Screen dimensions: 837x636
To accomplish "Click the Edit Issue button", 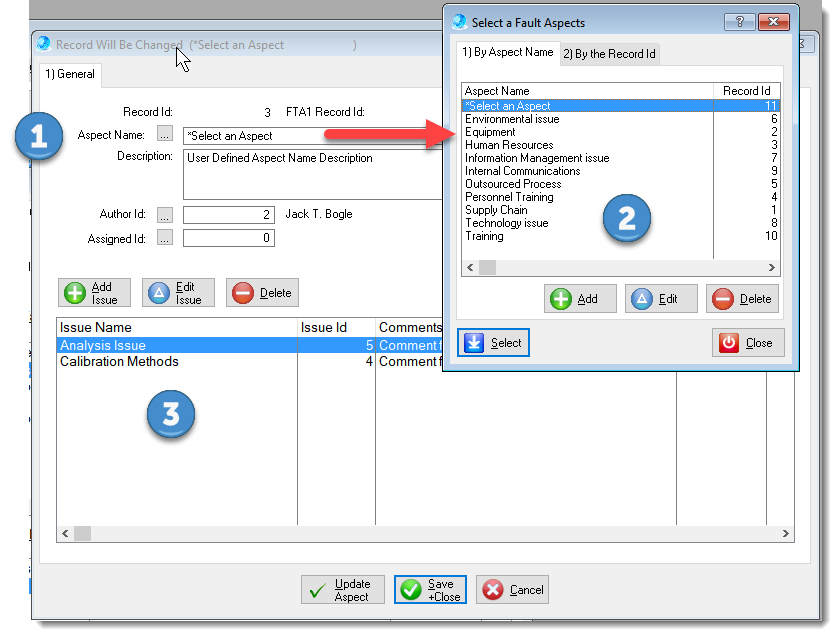I will pyautogui.click(x=177, y=293).
